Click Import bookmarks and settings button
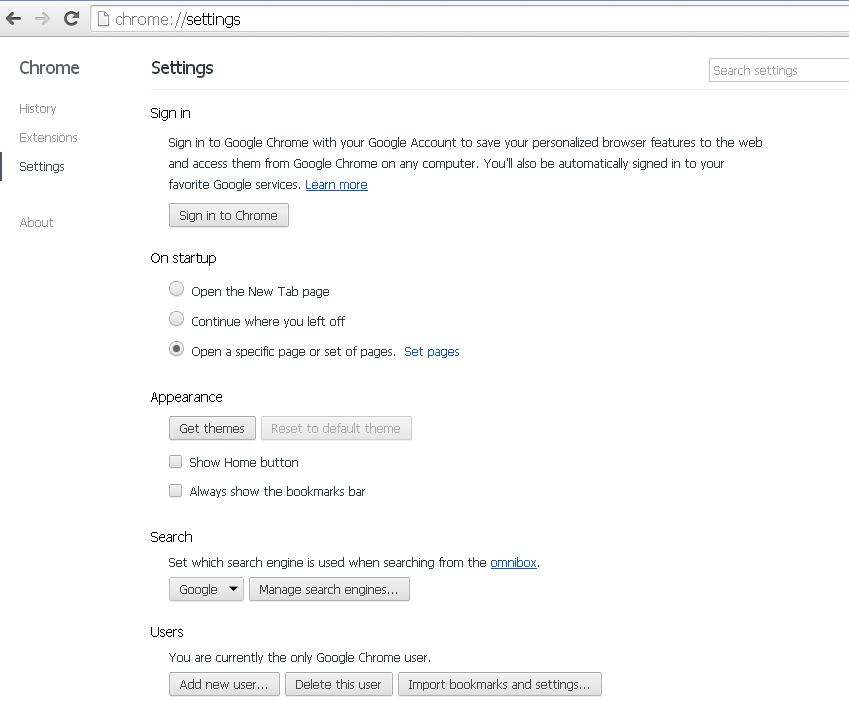Screen dimensions: 849x713 pyautogui.click(x=500, y=684)
